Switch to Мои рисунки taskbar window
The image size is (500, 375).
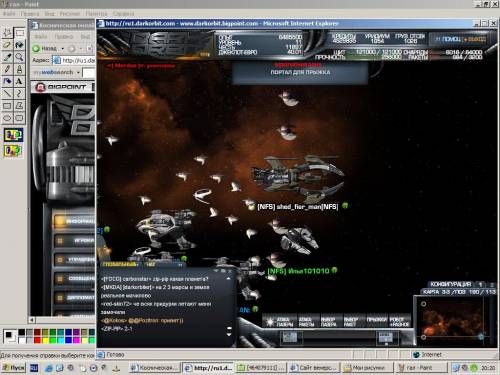(368, 368)
